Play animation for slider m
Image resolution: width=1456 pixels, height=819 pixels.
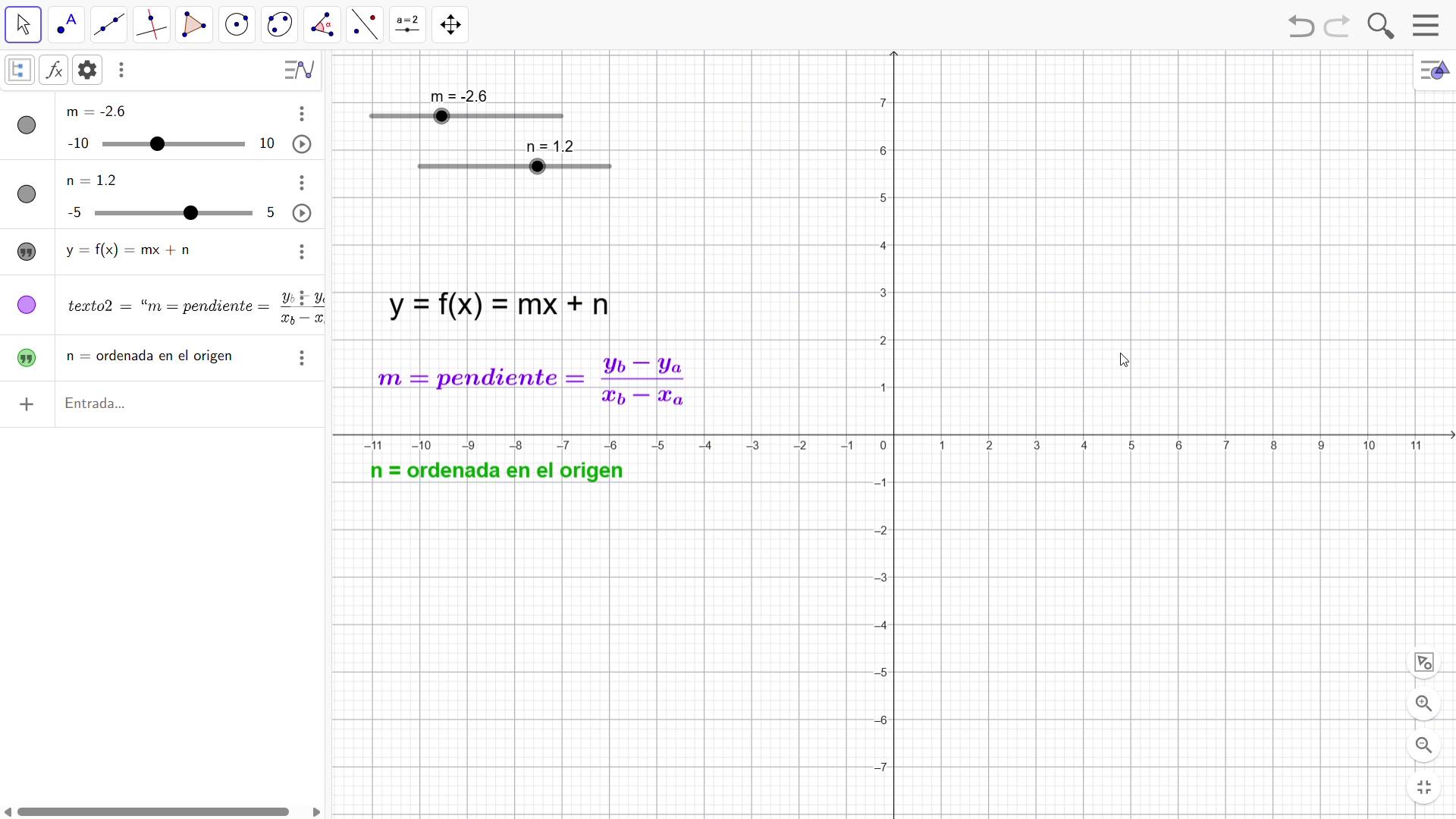(302, 144)
